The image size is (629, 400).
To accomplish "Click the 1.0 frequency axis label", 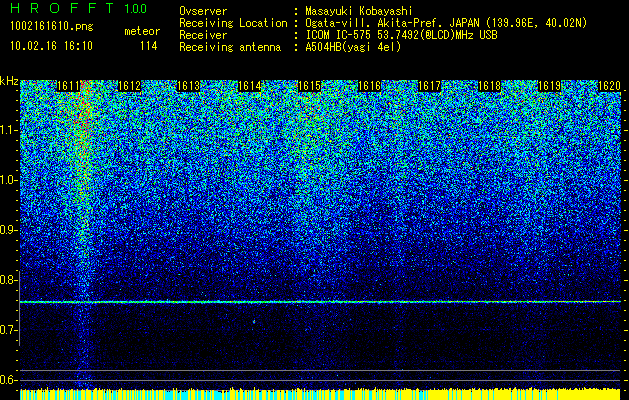I will coord(8,180).
